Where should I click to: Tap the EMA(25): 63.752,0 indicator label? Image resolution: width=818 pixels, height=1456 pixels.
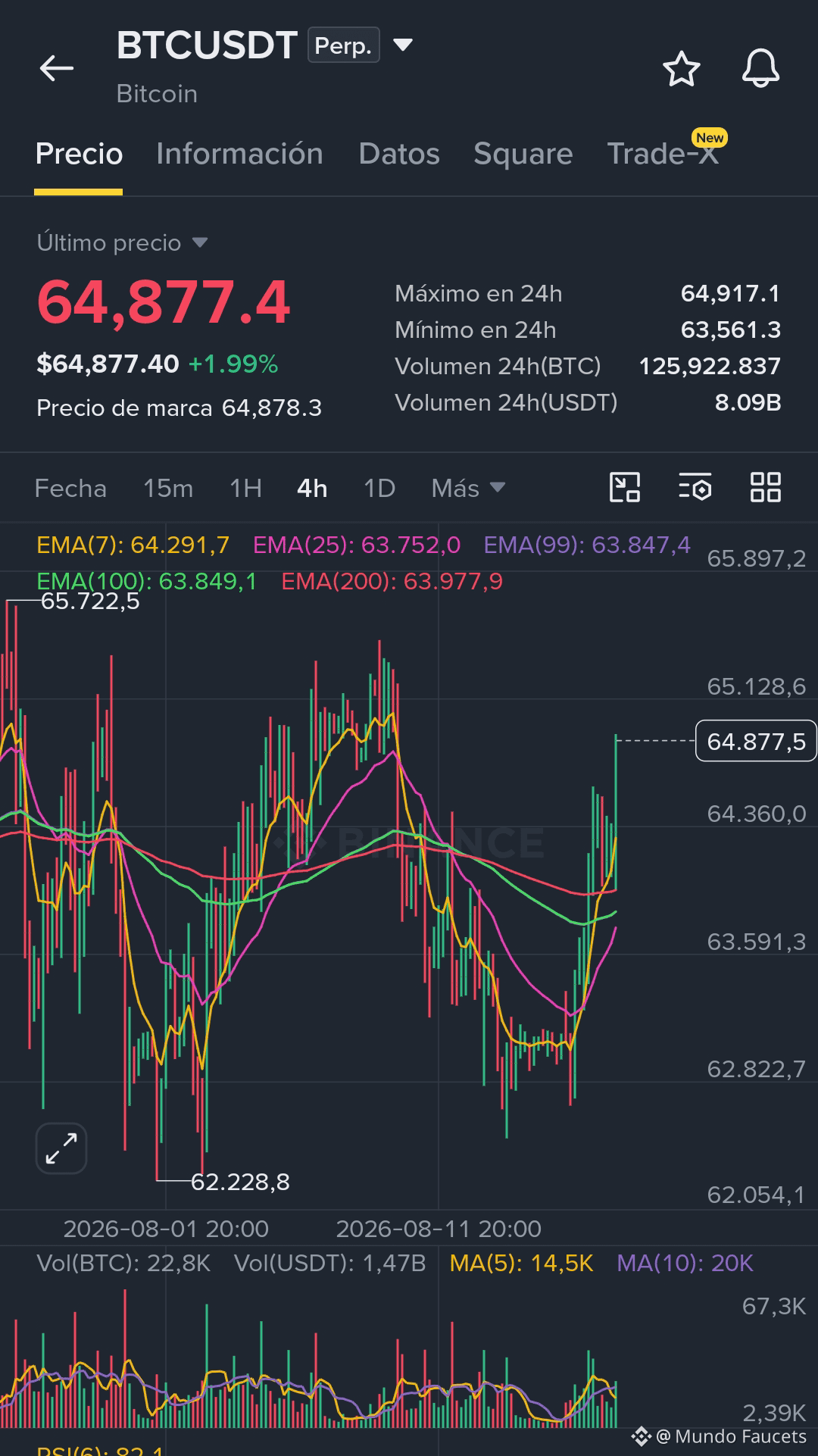click(x=357, y=545)
